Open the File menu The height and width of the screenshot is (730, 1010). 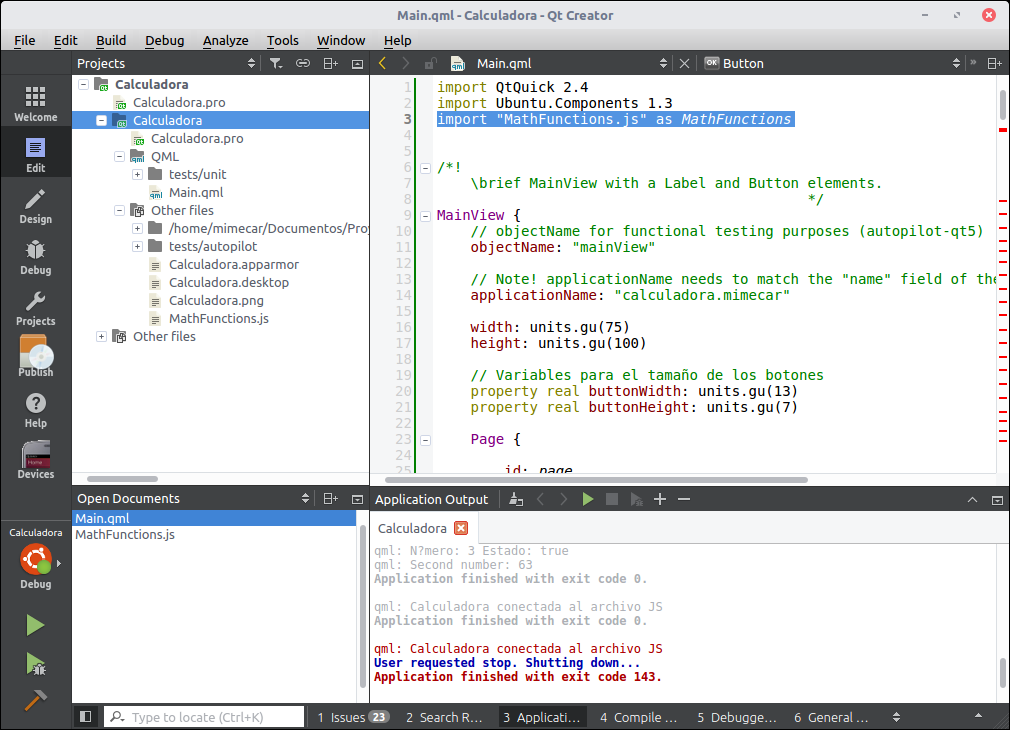pos(24,41)
